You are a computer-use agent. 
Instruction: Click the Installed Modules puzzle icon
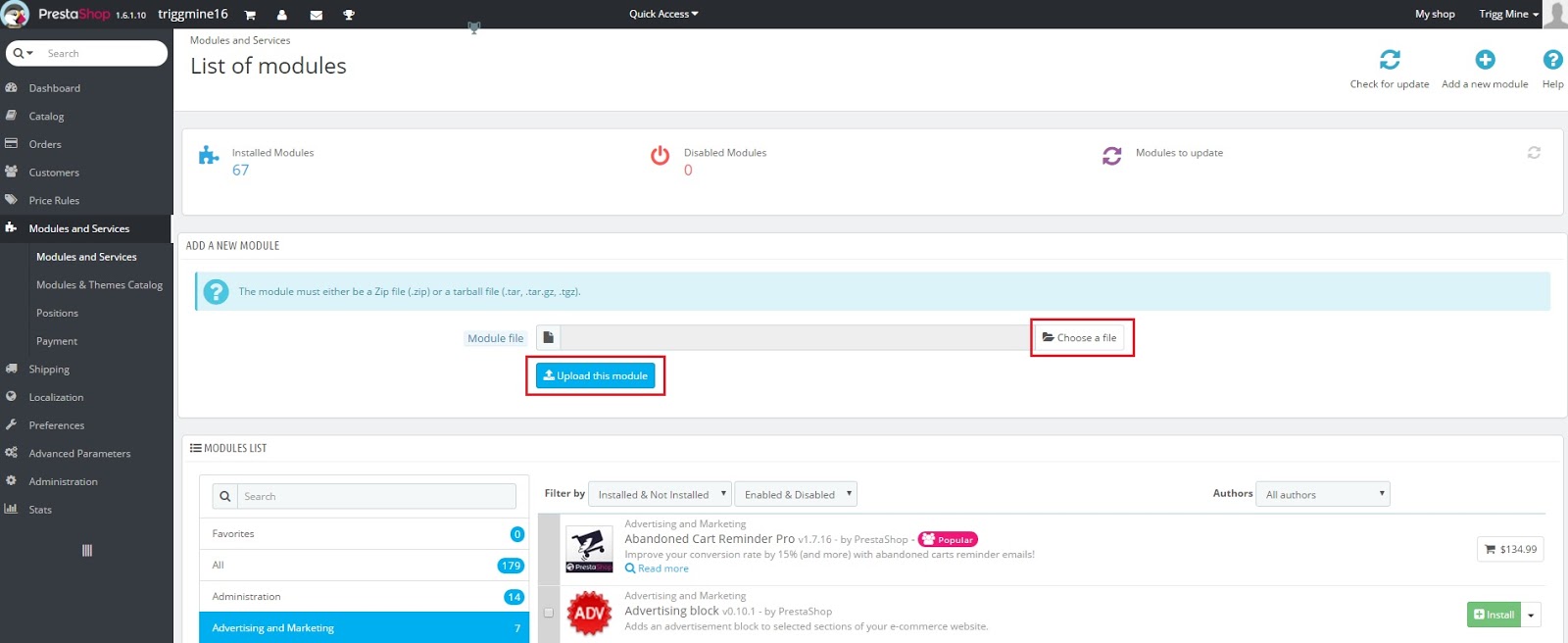coord(209,155)
